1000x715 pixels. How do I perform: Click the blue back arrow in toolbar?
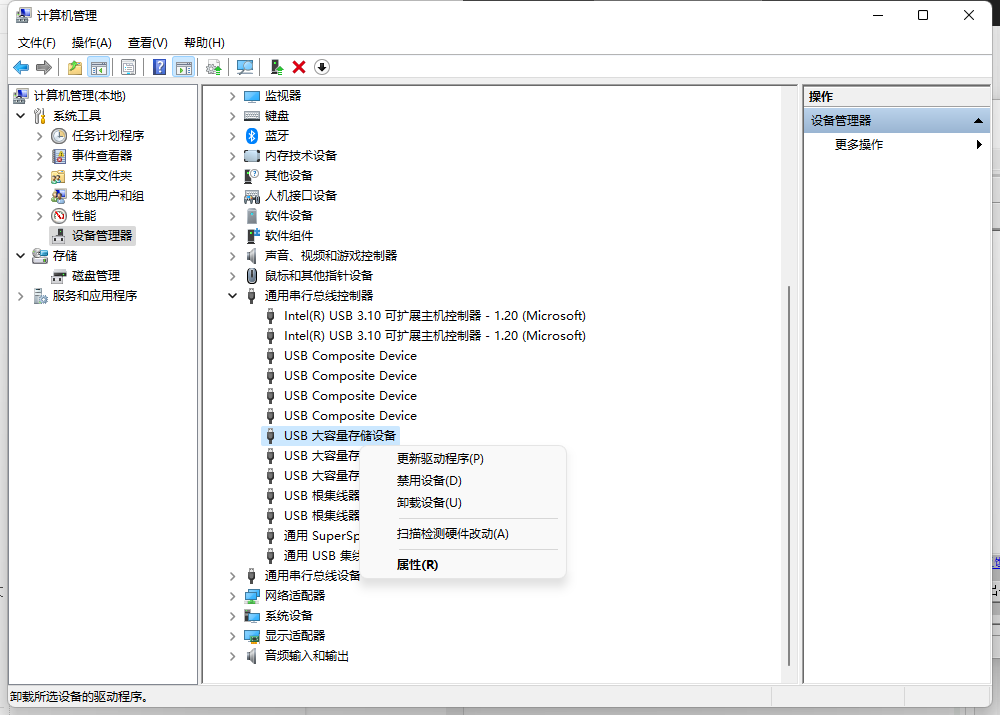[21, 67]
